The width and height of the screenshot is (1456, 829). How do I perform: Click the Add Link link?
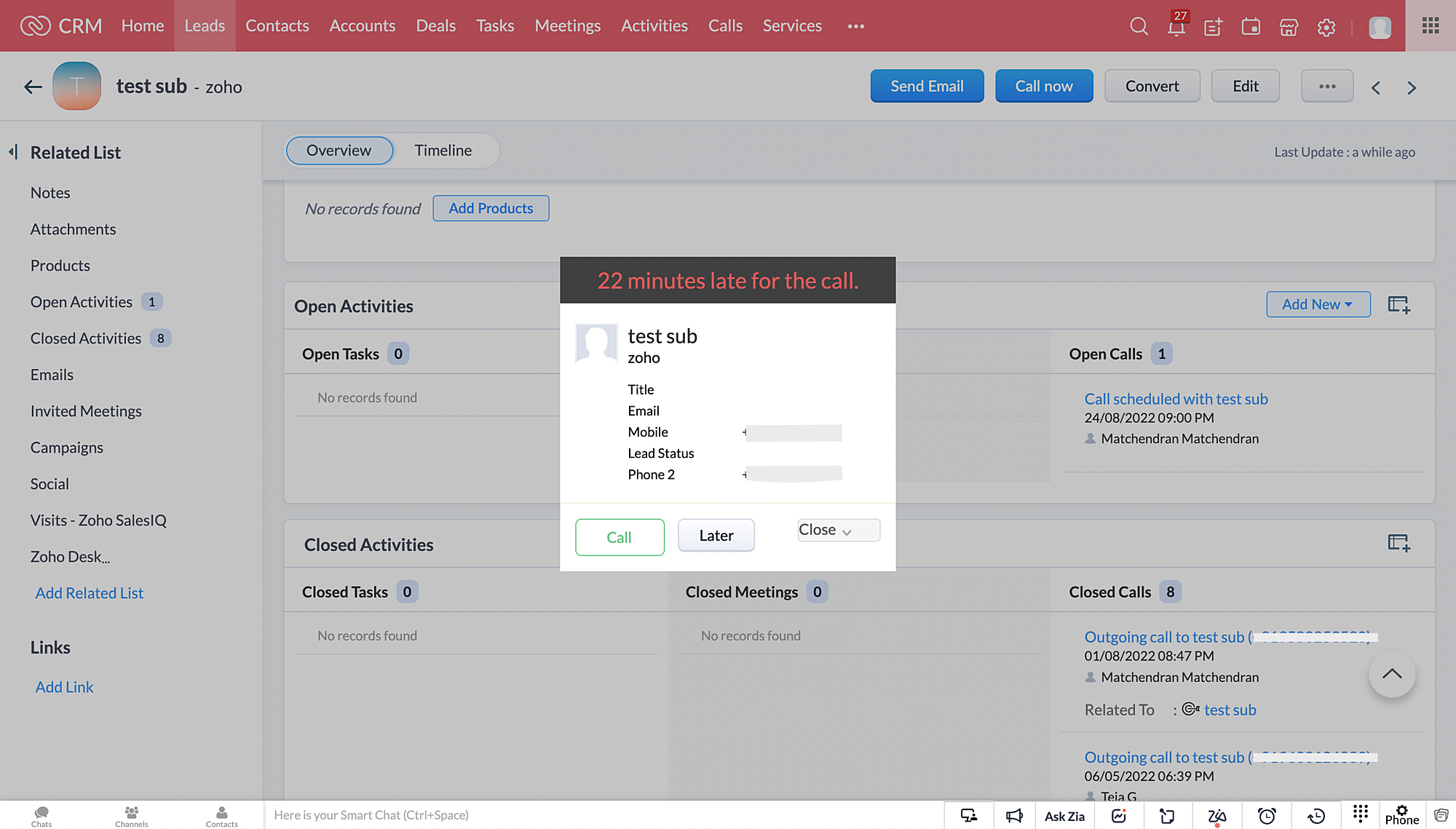point(64,687)
